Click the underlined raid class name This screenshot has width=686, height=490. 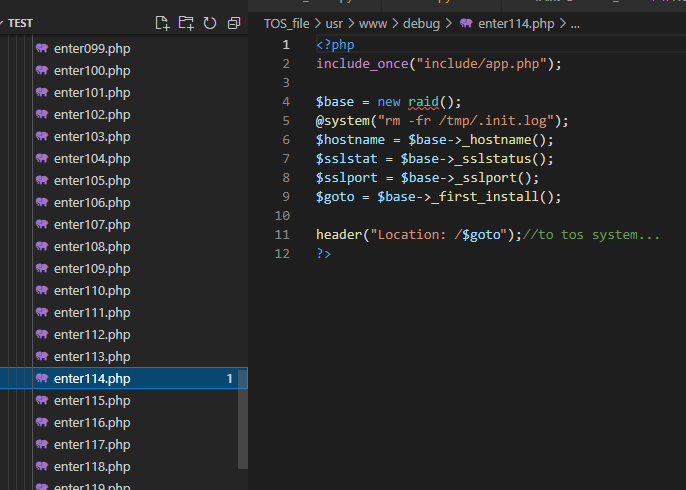pos(424,102)
